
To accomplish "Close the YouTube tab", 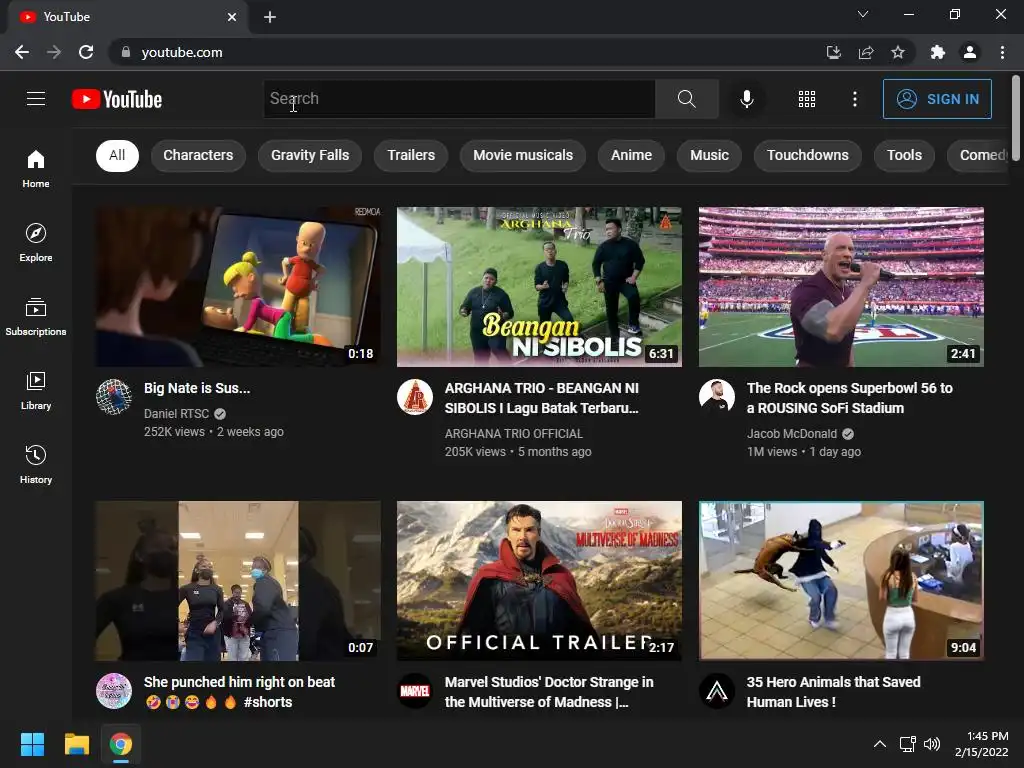I will point(232,17).
